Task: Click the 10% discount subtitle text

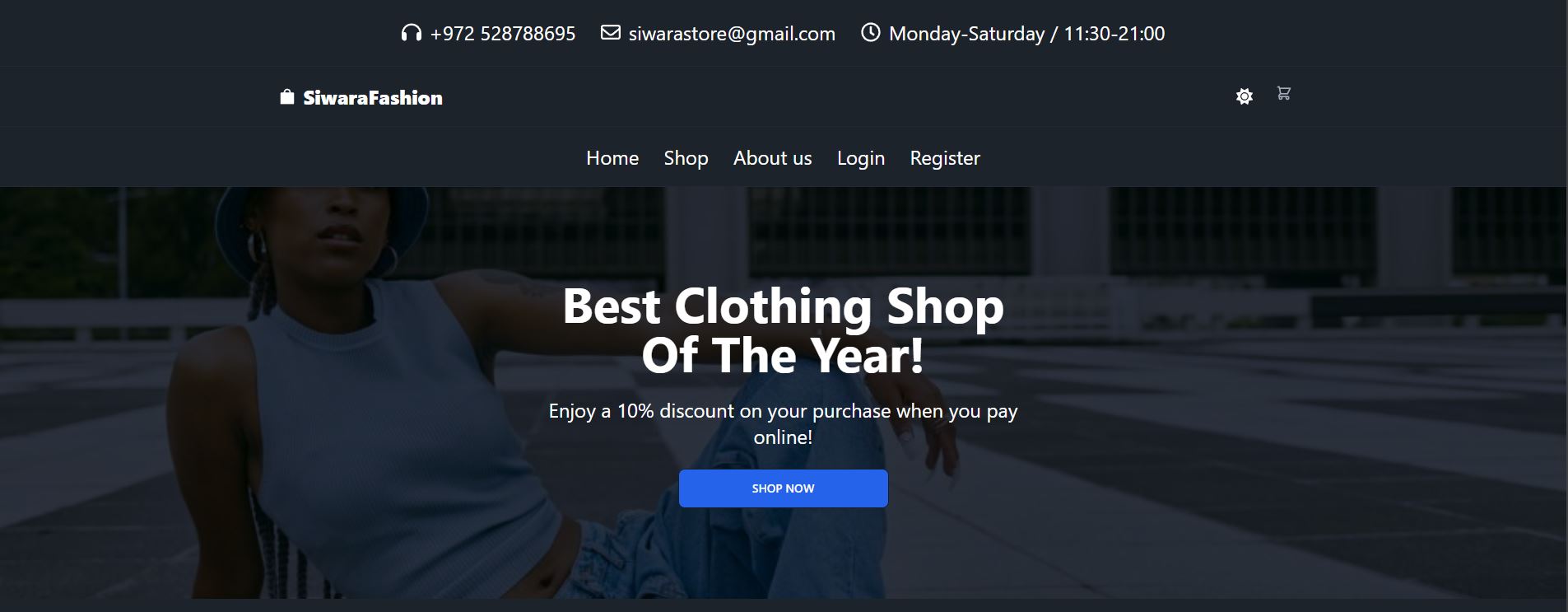Action: pos(784,423)
